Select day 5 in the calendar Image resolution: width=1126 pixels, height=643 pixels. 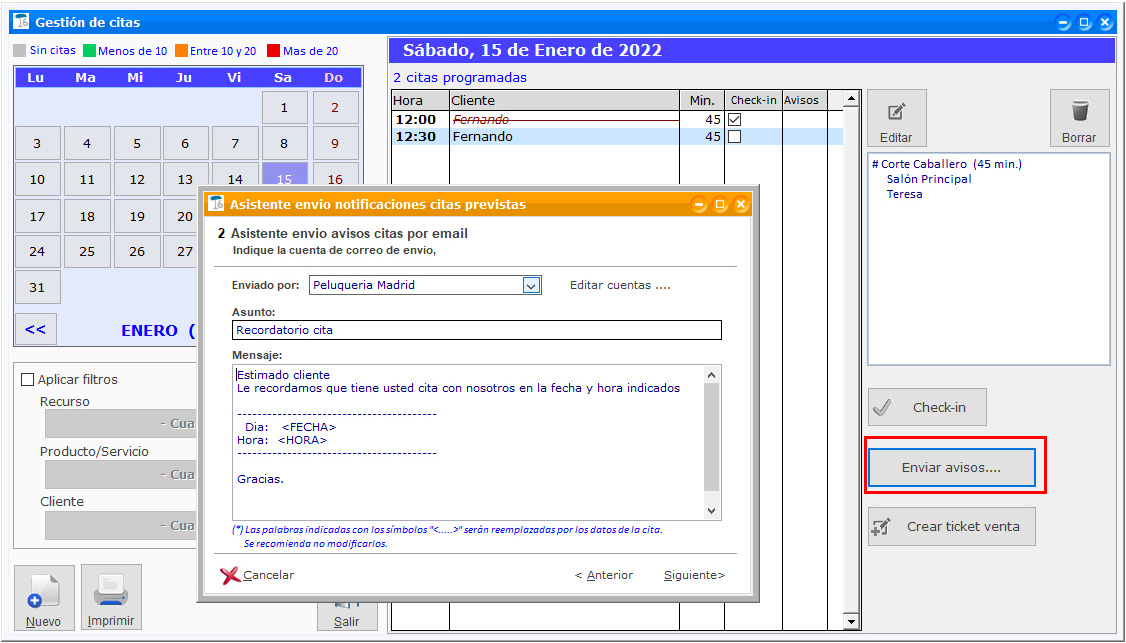click(x=136, y=144)
